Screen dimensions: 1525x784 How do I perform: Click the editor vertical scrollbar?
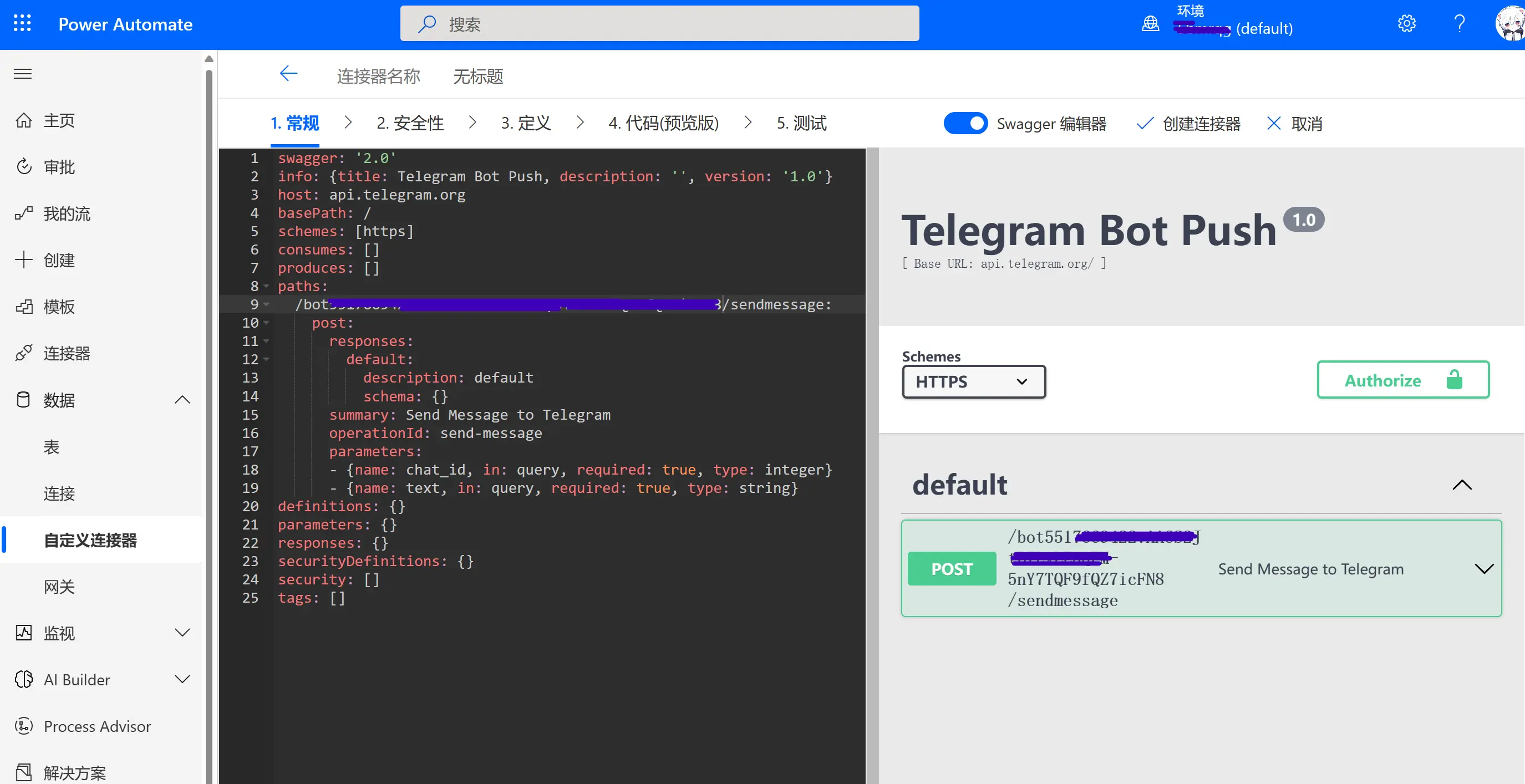(872, 466)
